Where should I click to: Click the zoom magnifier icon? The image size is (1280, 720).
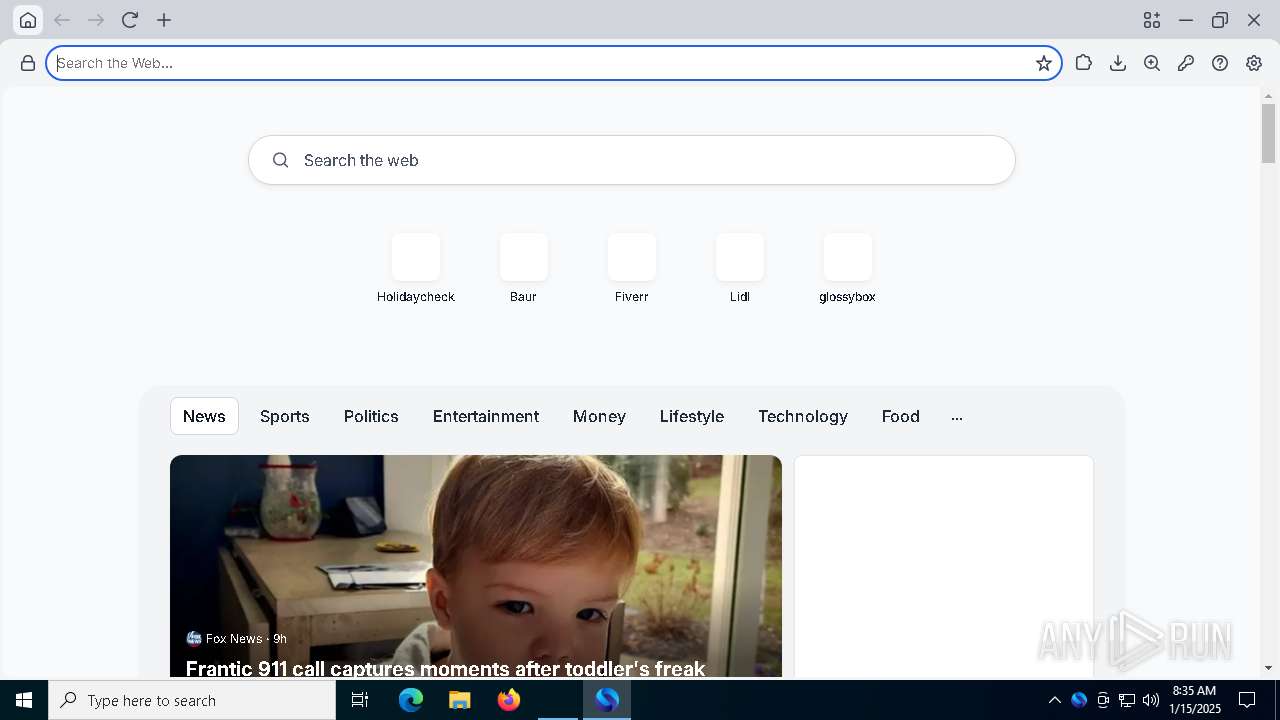pos(1152,63)
